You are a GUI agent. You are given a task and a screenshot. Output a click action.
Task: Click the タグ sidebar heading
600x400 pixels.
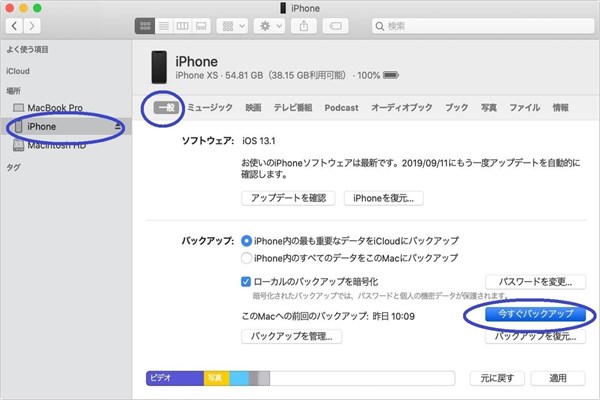[x=13, y=167]
